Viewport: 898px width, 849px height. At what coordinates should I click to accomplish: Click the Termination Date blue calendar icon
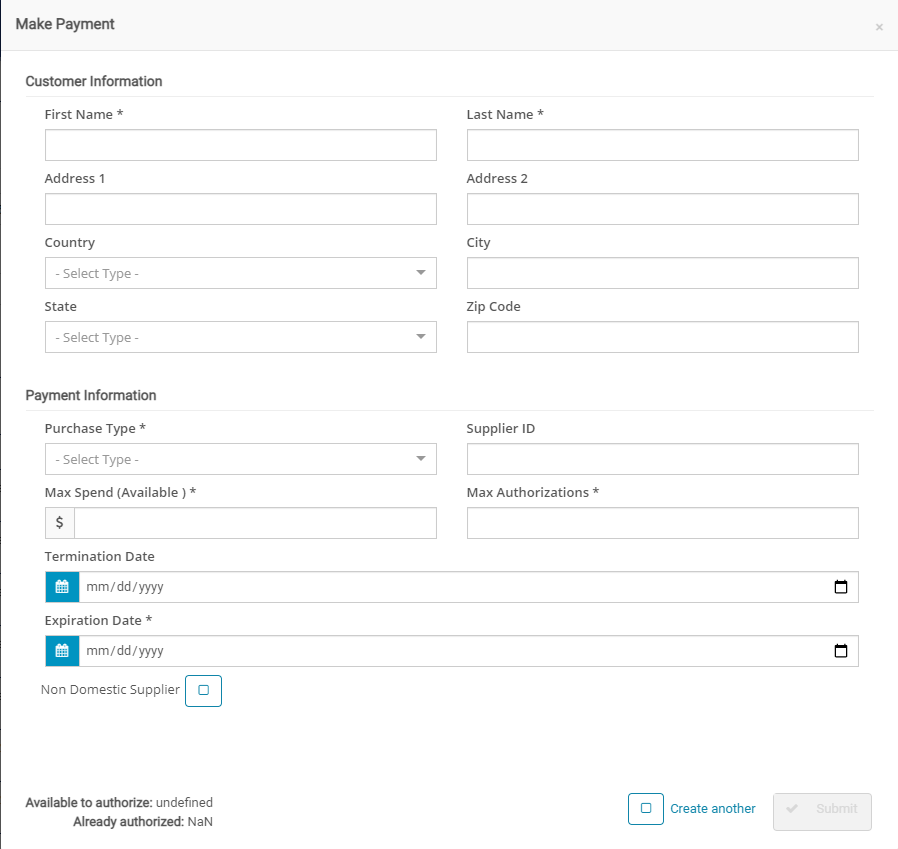(x=62, y=587)
